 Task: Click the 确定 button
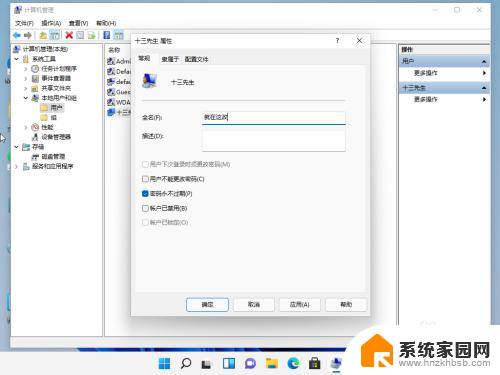tap(207, 304)
